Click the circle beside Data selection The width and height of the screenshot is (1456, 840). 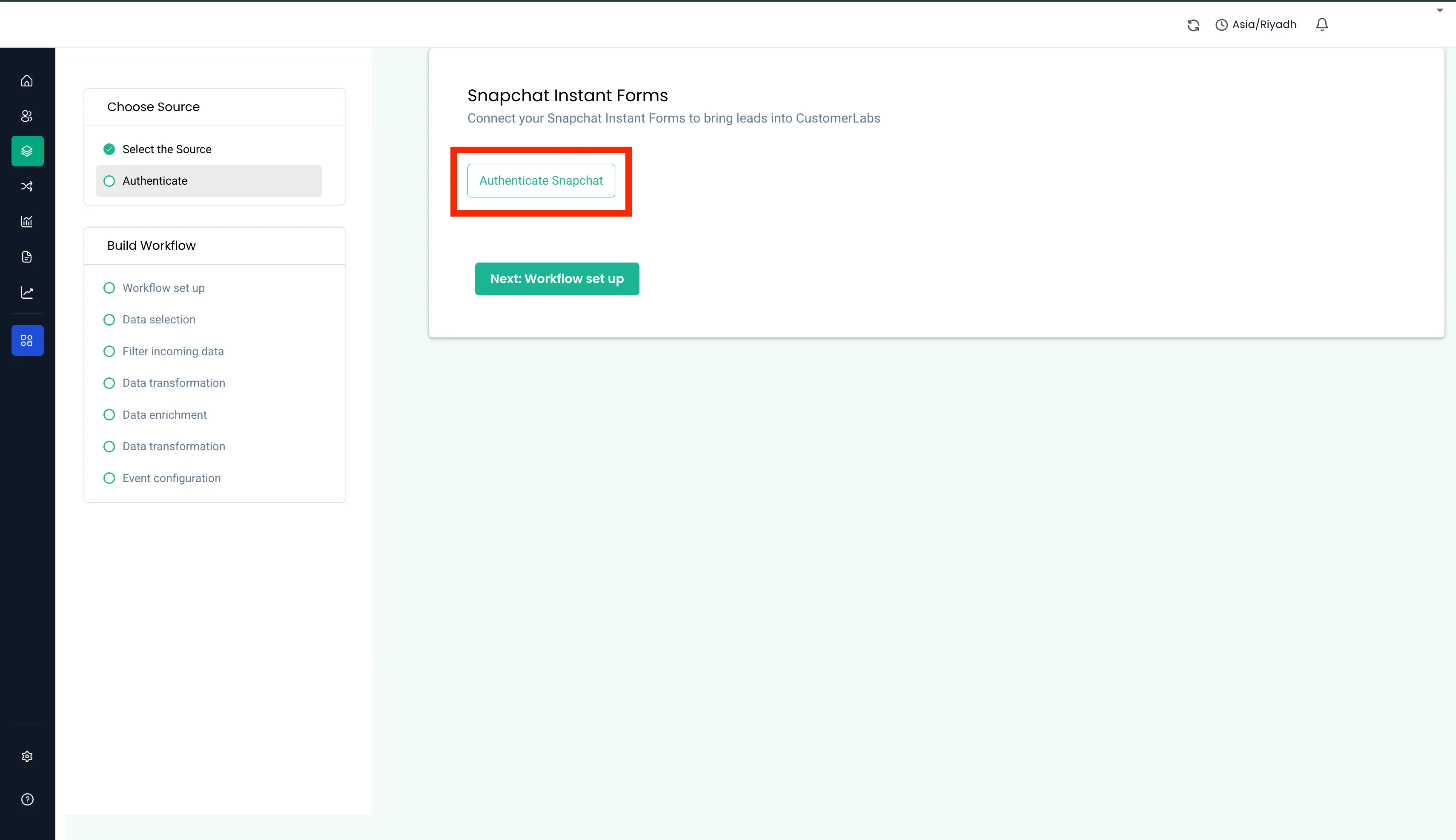coord(109,320)
